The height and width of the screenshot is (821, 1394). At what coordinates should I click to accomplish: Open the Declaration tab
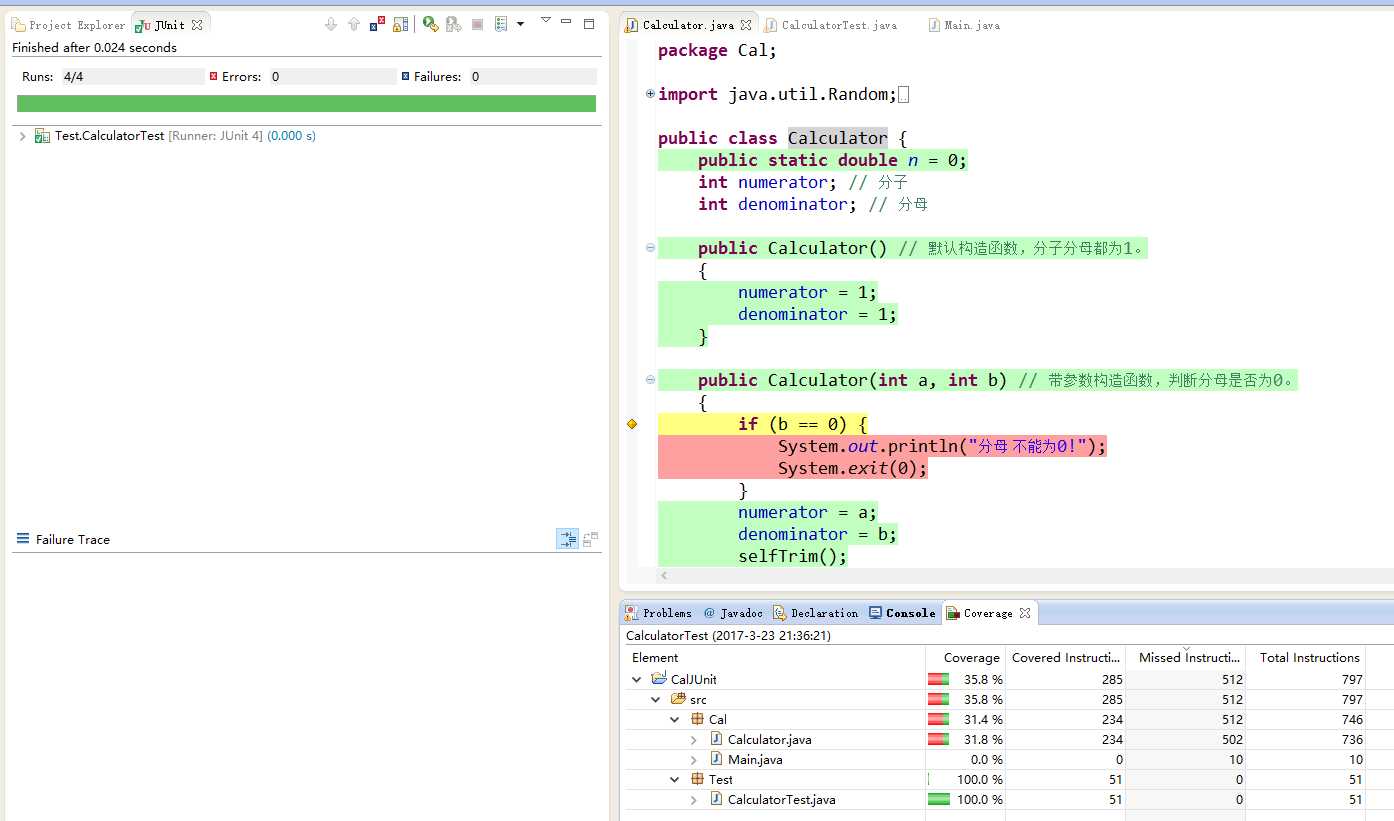tap(815, 613)
